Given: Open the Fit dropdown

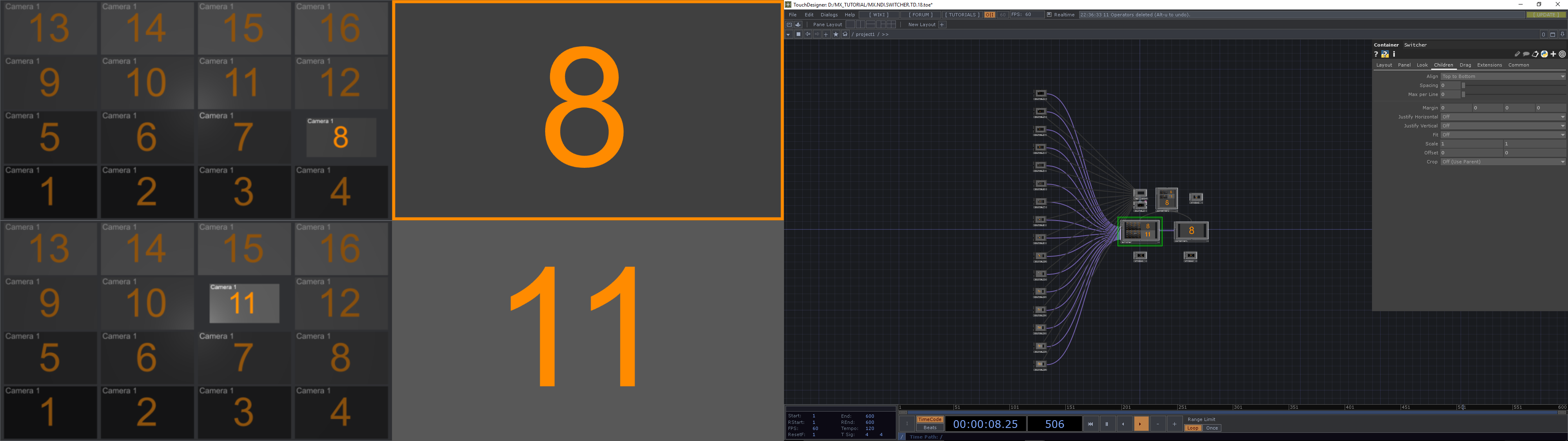Looking at the screenshot, I should (x=1503, y=135).
